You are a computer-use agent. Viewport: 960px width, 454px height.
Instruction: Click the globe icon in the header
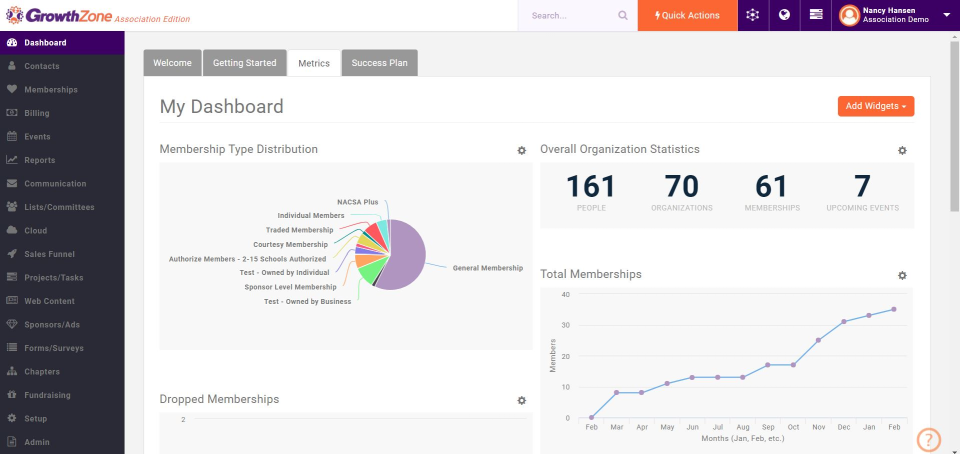click(784, 15)
